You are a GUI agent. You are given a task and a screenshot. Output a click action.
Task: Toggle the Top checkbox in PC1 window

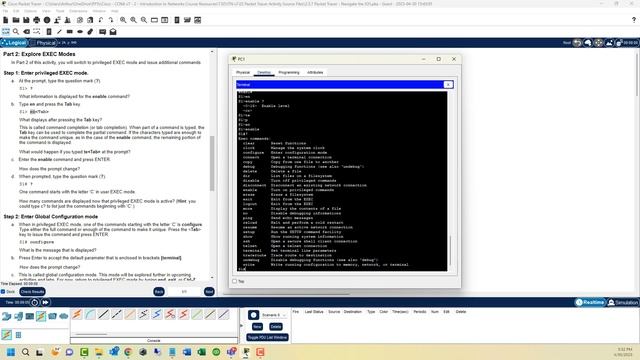(x=234, y=281)
